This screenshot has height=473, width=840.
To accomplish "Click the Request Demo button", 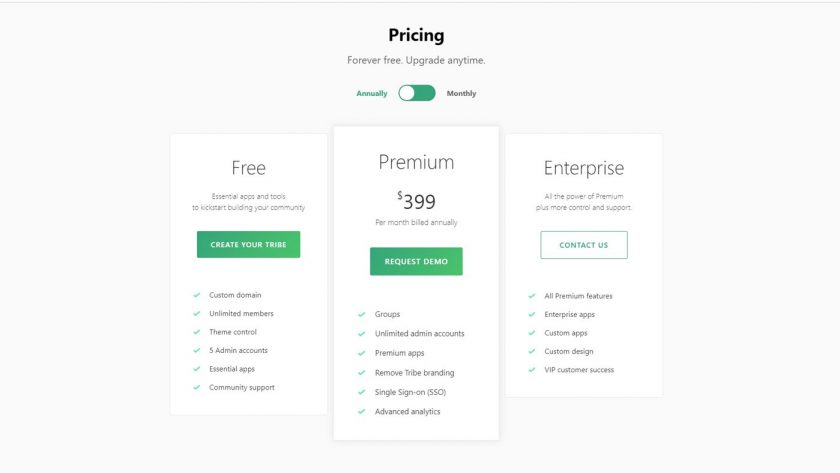I will click(x=416, y=261).
